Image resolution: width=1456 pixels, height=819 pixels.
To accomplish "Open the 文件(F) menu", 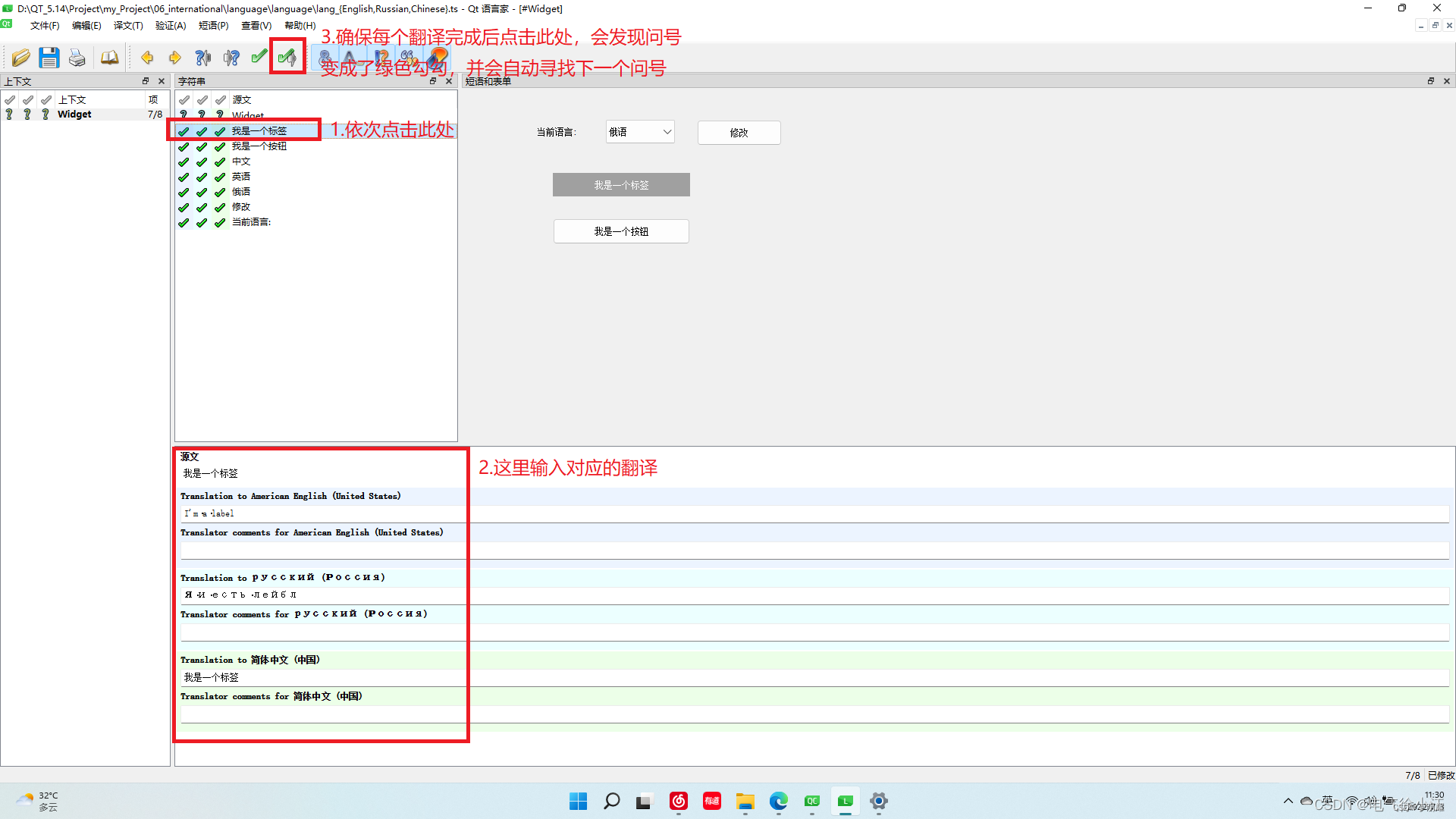I will pyautogui.click(x=44, y=25).
